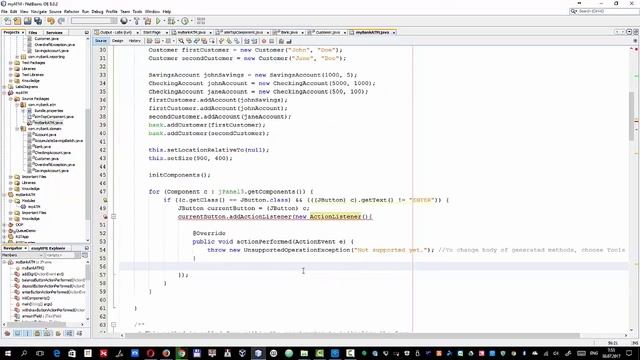Click the Shift Line Left editor icon

(247, 41)
